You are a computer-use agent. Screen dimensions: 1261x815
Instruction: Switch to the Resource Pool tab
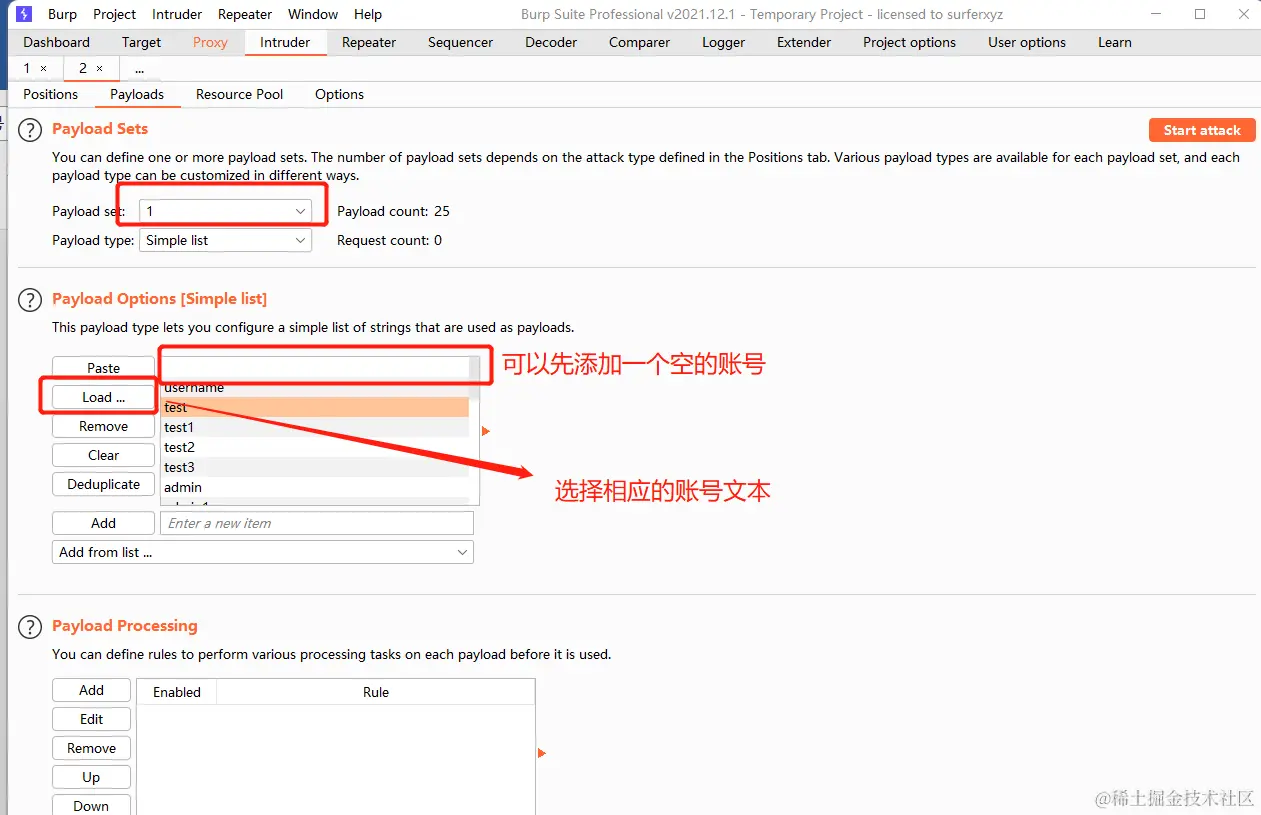coord(239,94)
